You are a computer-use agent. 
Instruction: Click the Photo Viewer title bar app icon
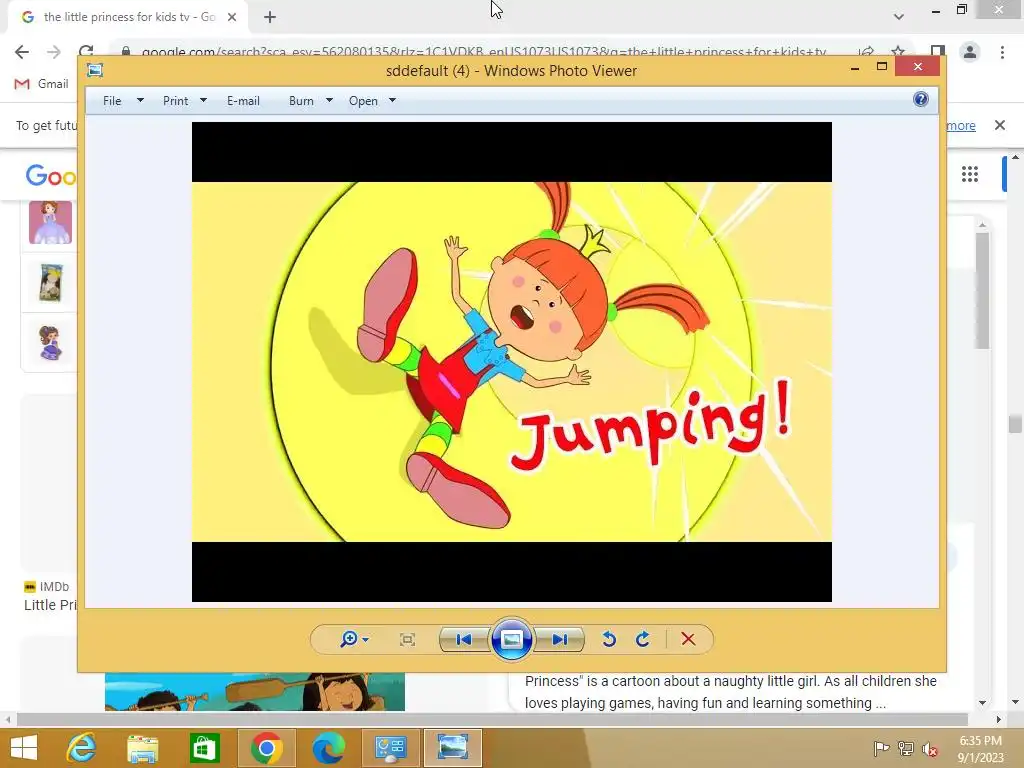coord(95,70)
